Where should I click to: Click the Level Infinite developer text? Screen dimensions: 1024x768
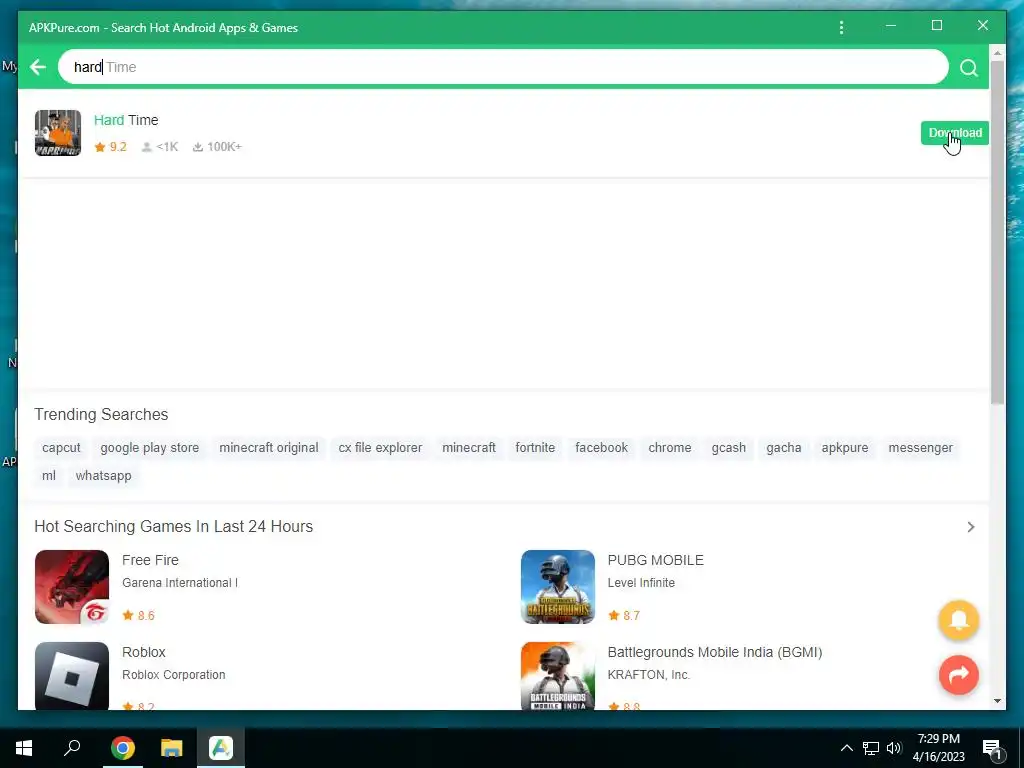point(641,583)
